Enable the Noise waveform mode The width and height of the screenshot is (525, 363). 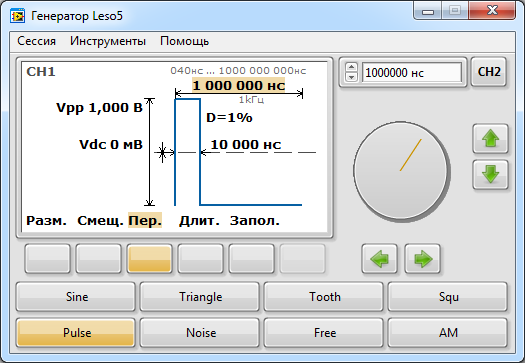click(x=200, y=333)
